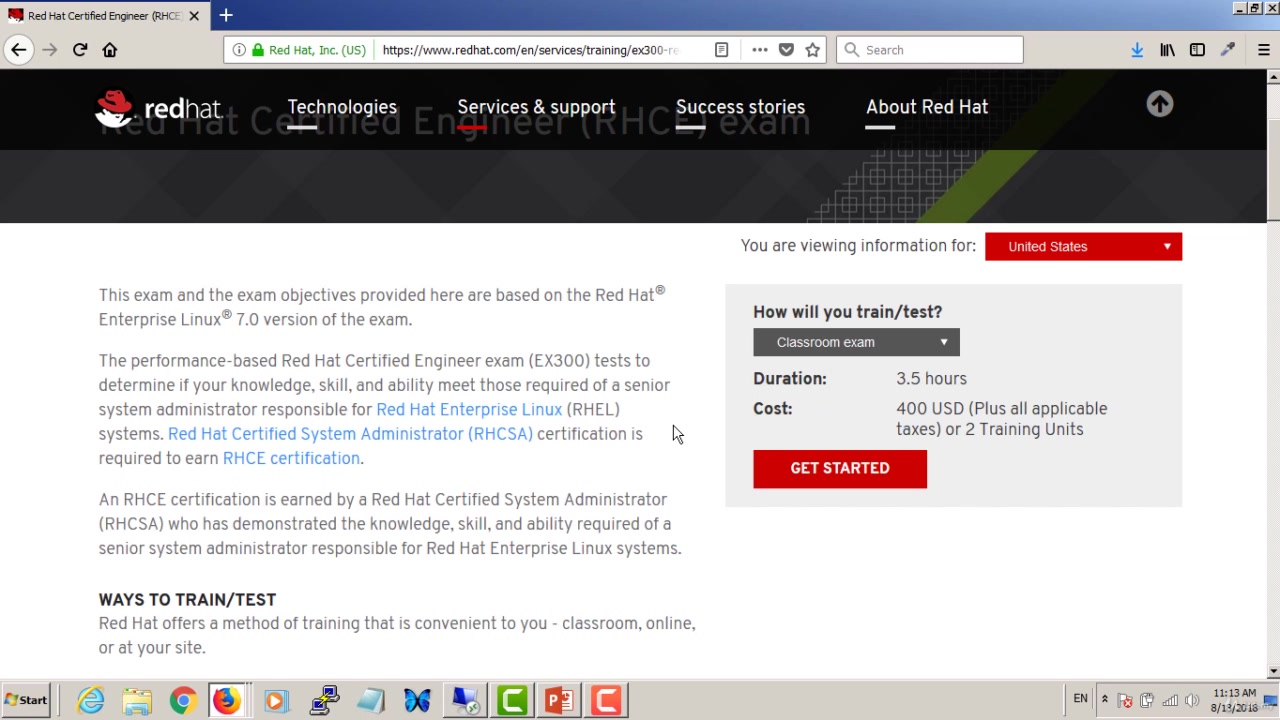The width and height of the screenshot is (1280, 720).
Task: Show hidden system tray icons
Action: (1104, 699)
